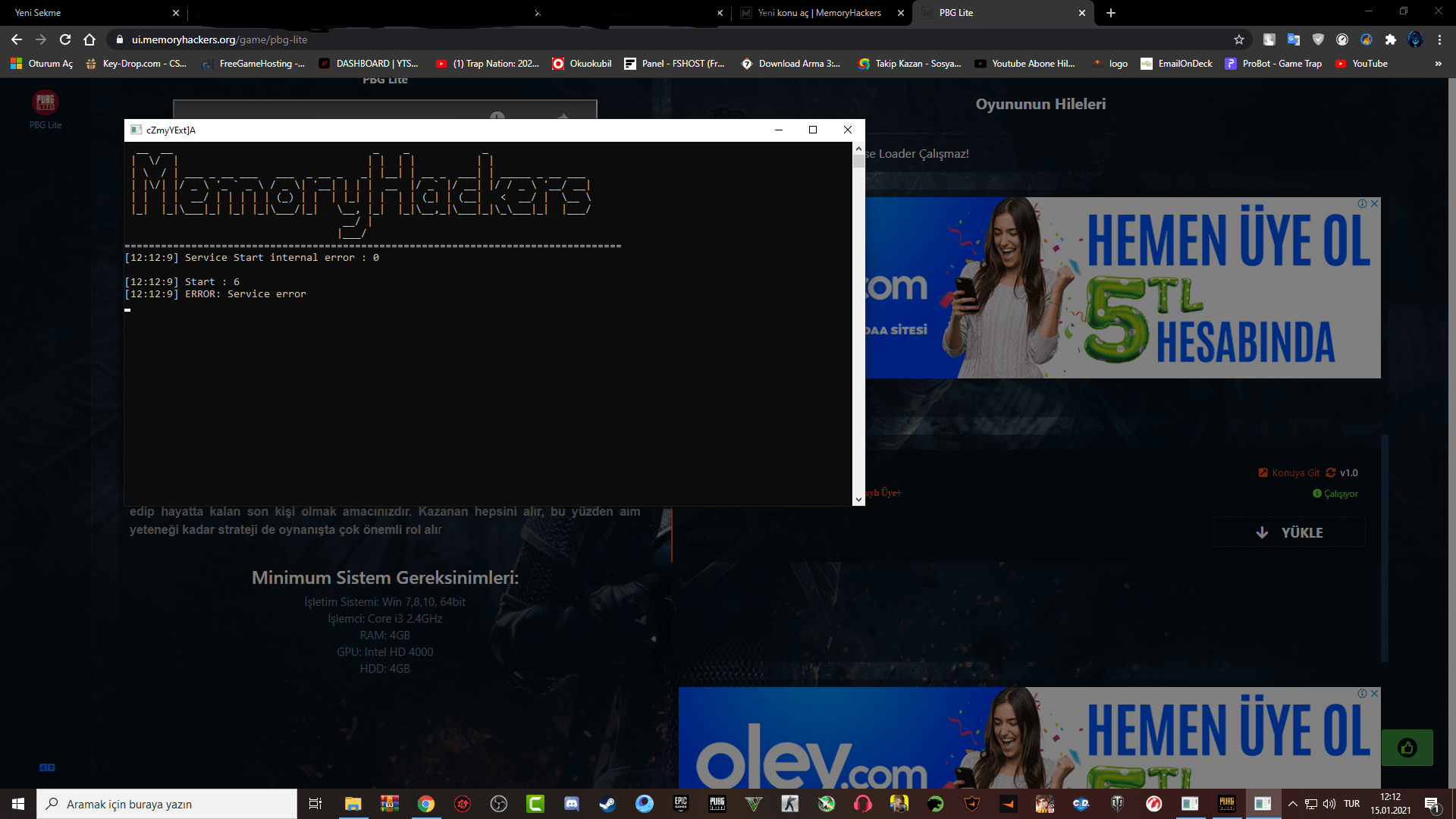
Task: Open the ProBot - Game Trap bookmark
Action: 1273,64
